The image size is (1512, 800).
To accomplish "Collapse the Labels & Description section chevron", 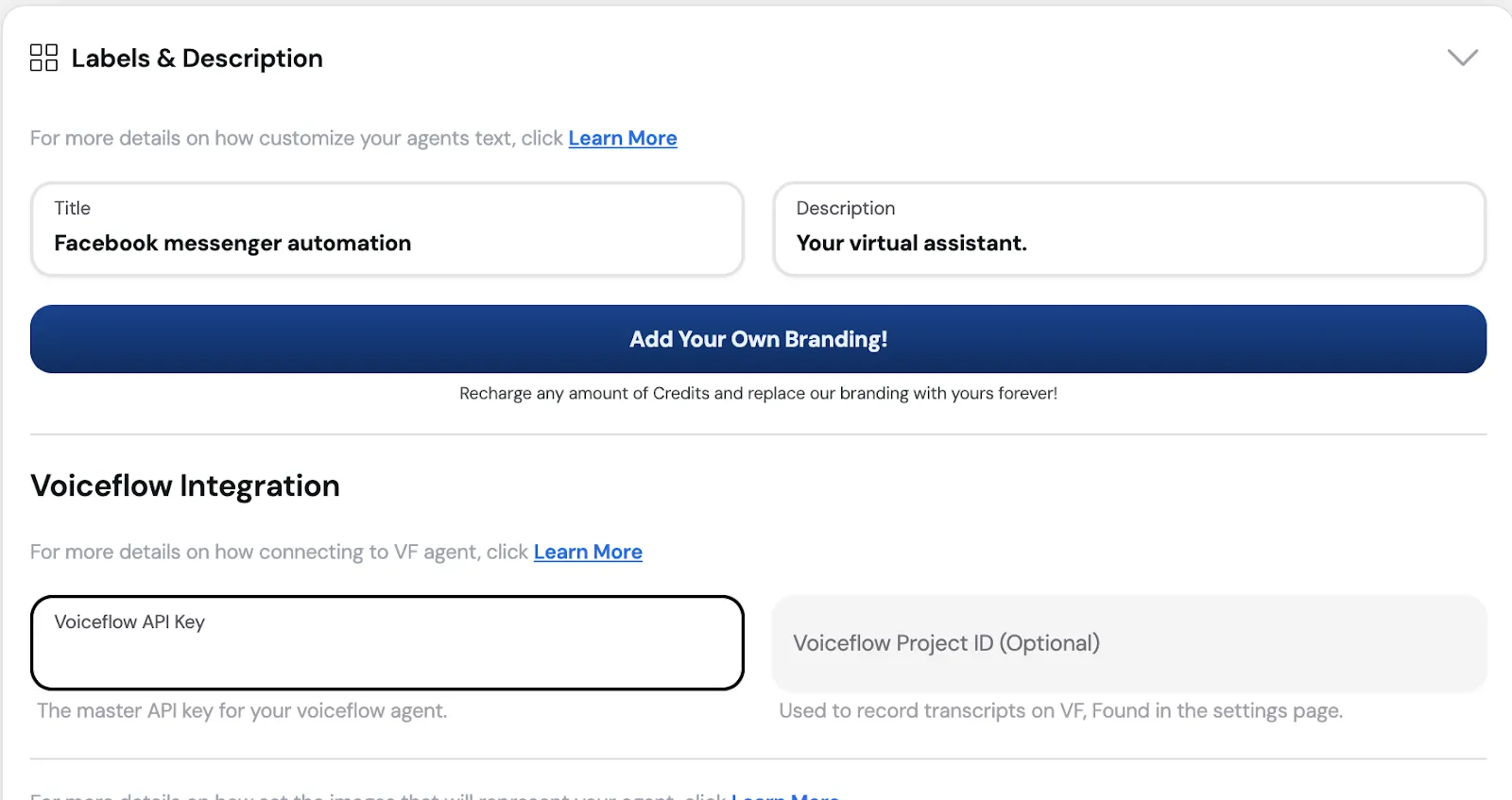I will (x=1462, y=58).
